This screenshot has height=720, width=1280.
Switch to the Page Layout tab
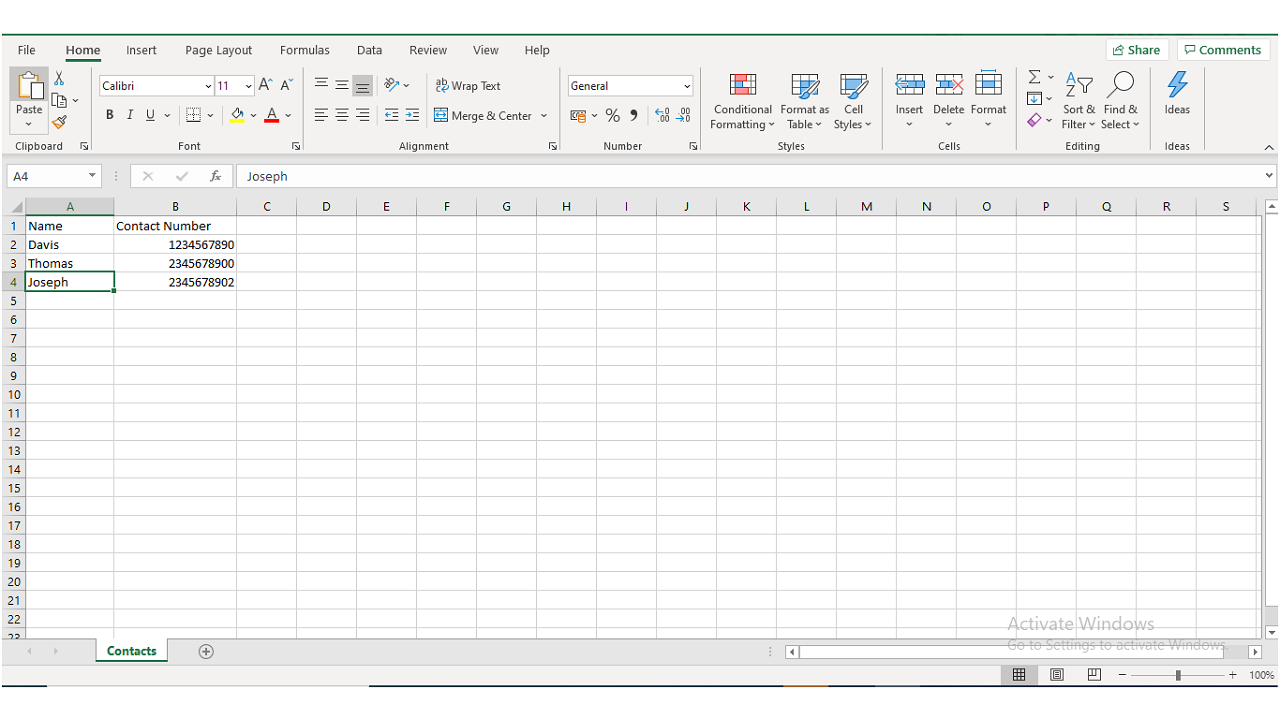click(x=218, y=50)
